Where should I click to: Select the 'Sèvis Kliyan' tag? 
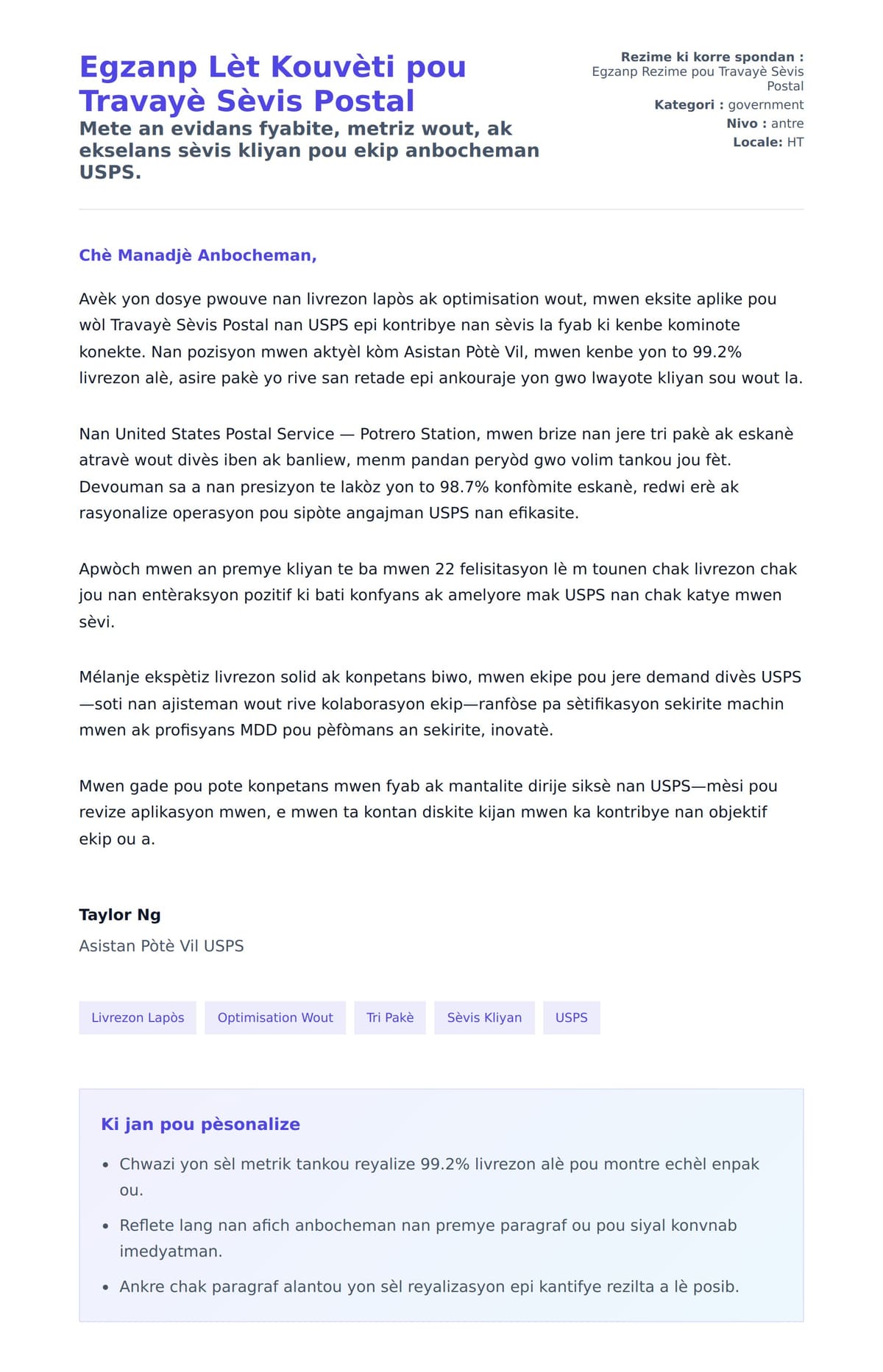click(x=484, y=1017)
